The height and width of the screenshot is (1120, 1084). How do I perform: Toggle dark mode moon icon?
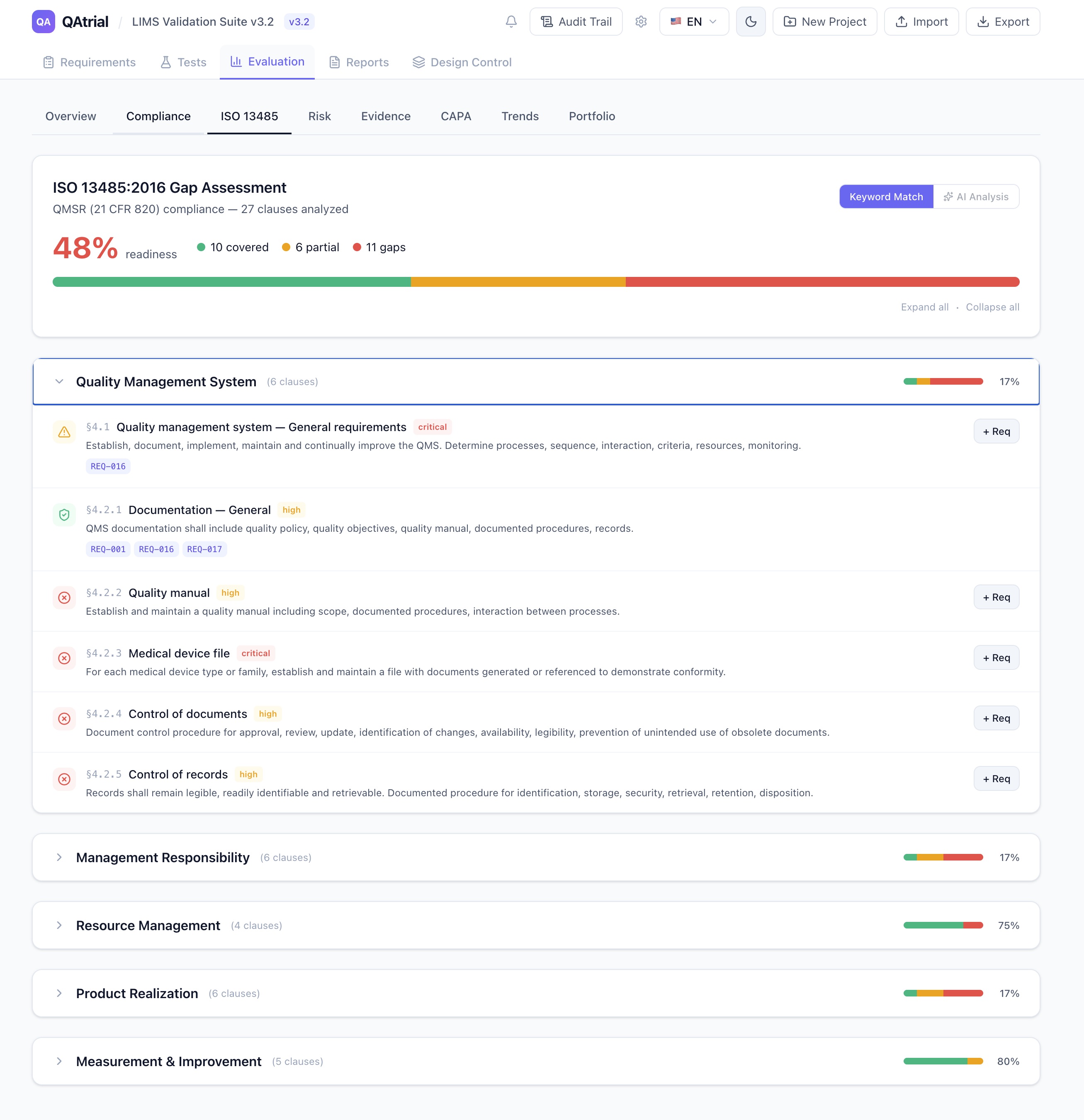pos(751,22)
